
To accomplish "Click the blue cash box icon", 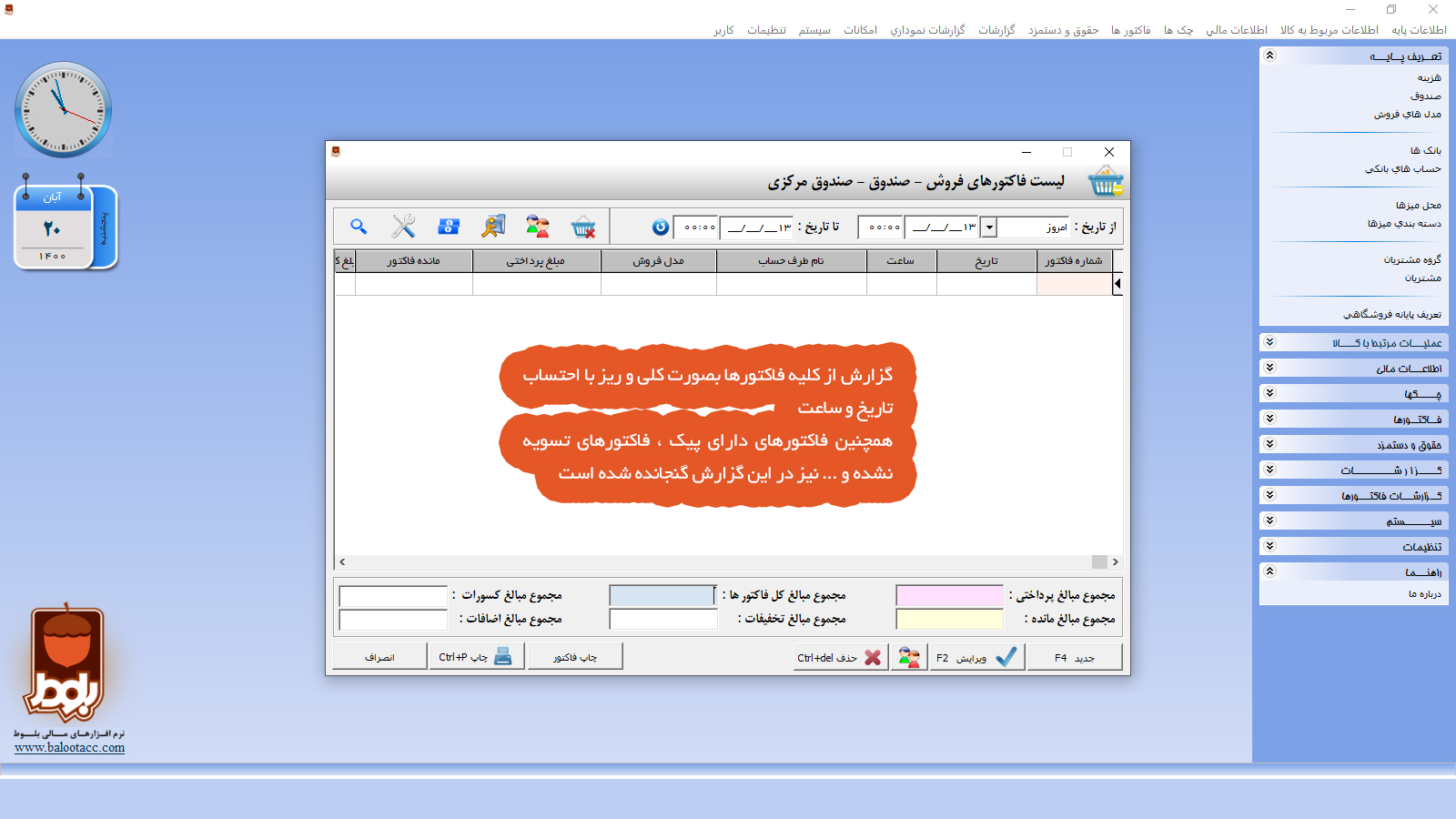I will pyautogui.click(x=449, y=227).
